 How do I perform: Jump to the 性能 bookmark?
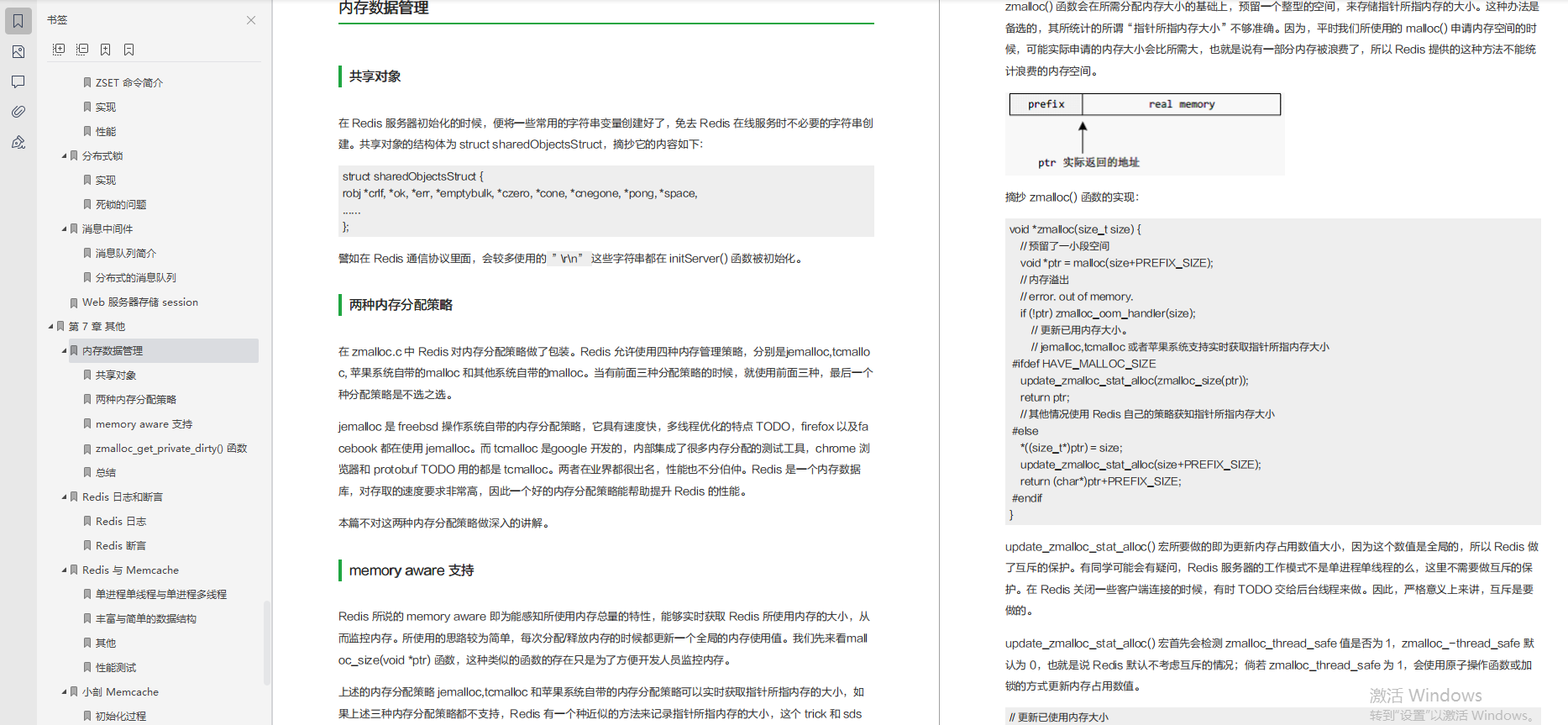106,131
